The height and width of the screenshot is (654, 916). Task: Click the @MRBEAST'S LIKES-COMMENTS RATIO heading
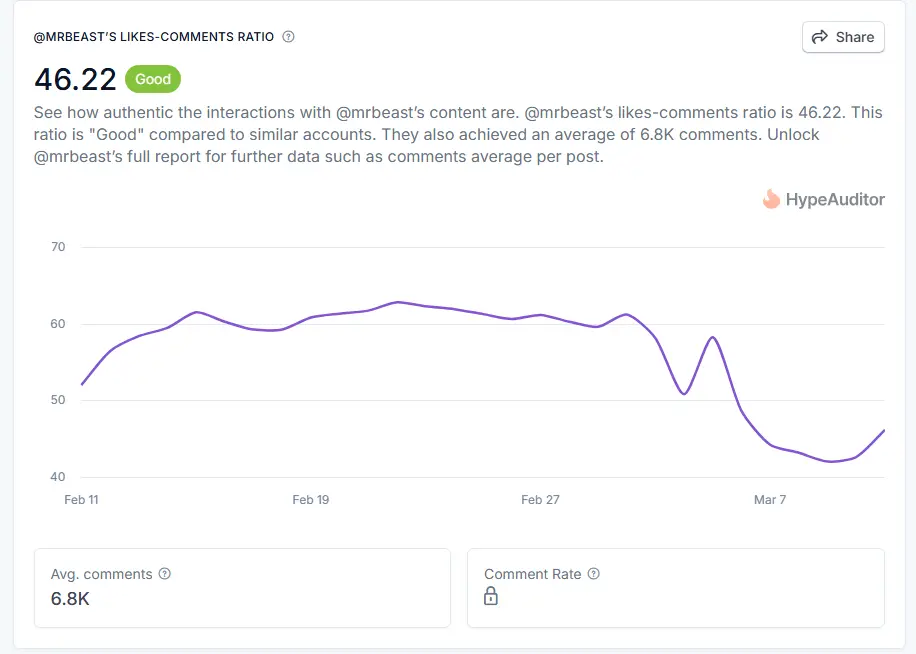154,37
